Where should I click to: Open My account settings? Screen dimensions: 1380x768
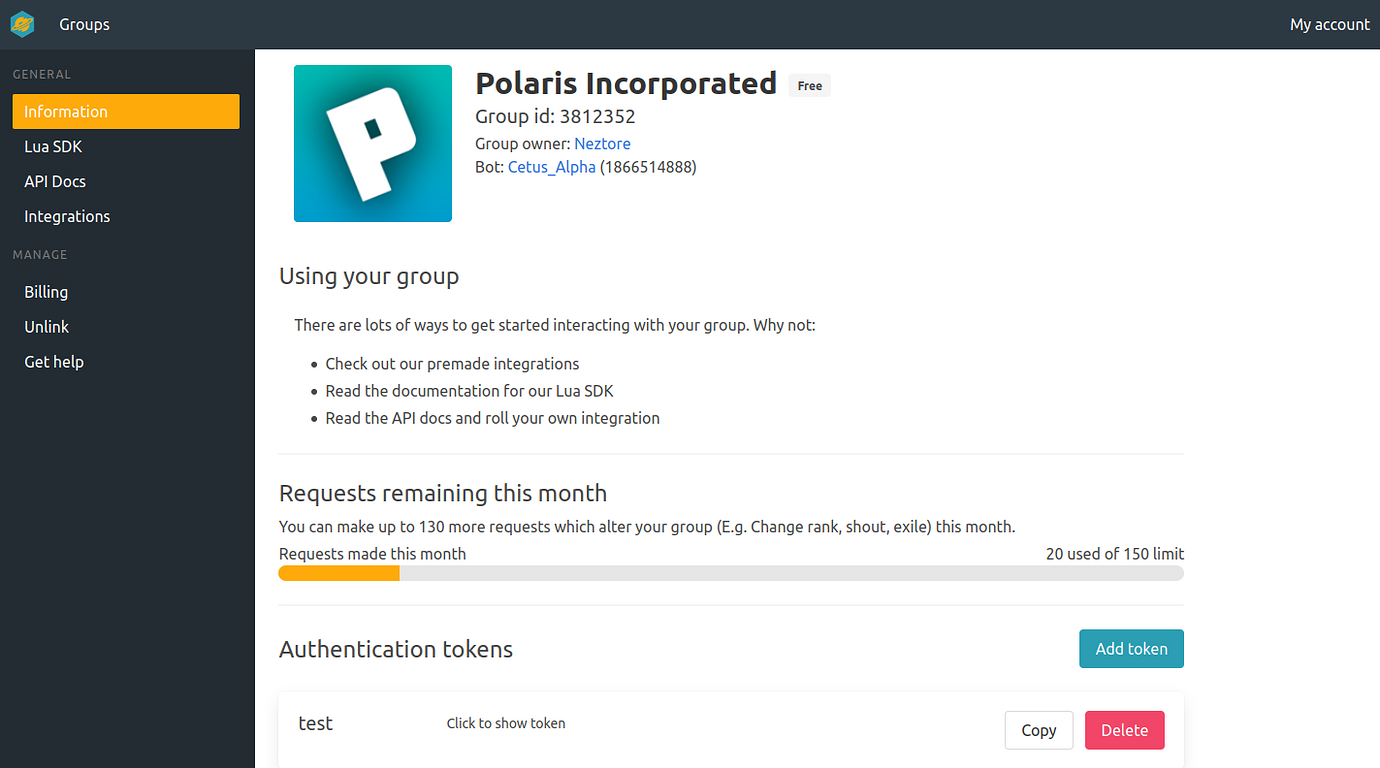pyautogui.click(x=1329, y=24)
